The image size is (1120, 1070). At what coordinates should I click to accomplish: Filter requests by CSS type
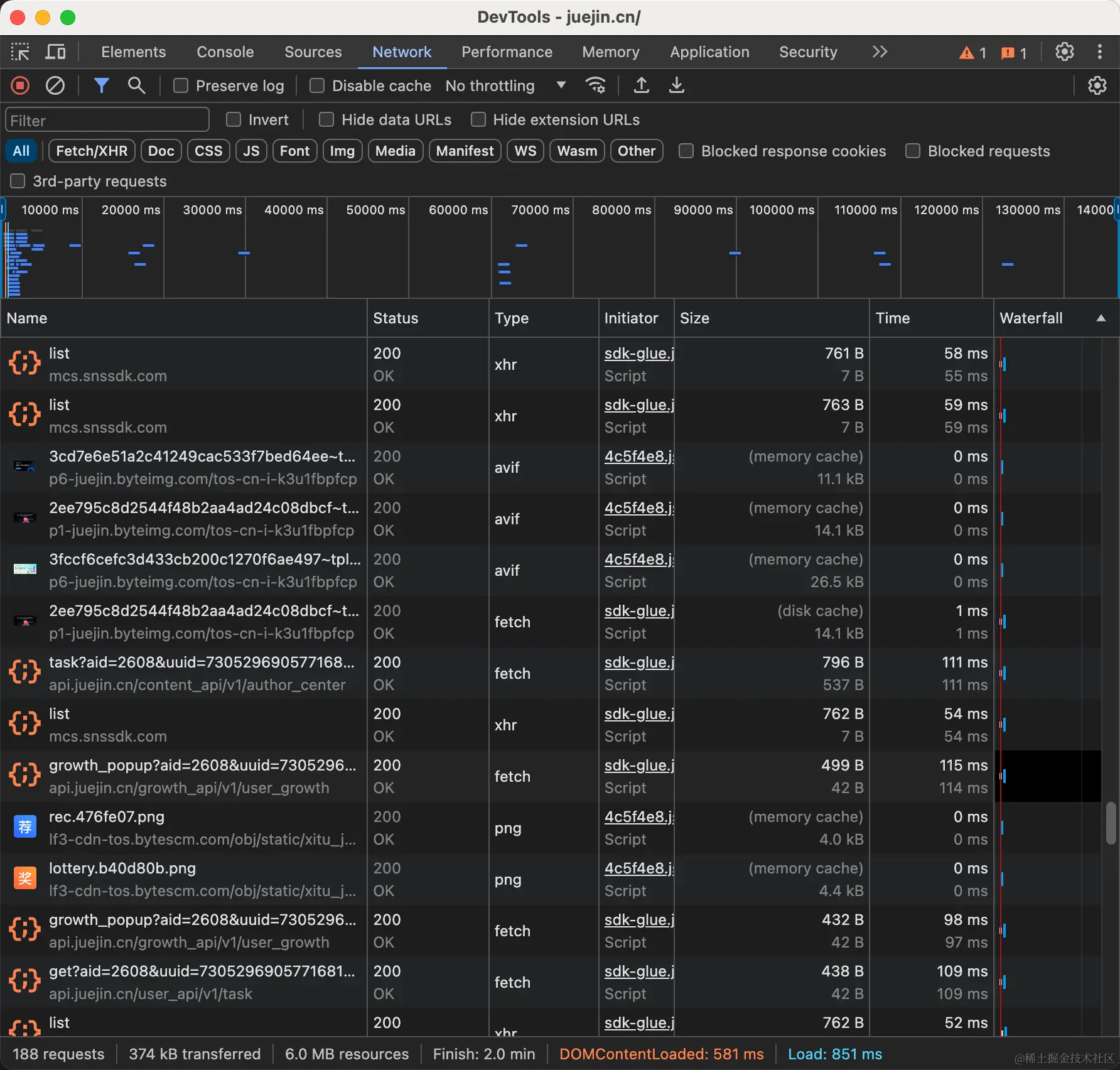click(x=208, y=151)
